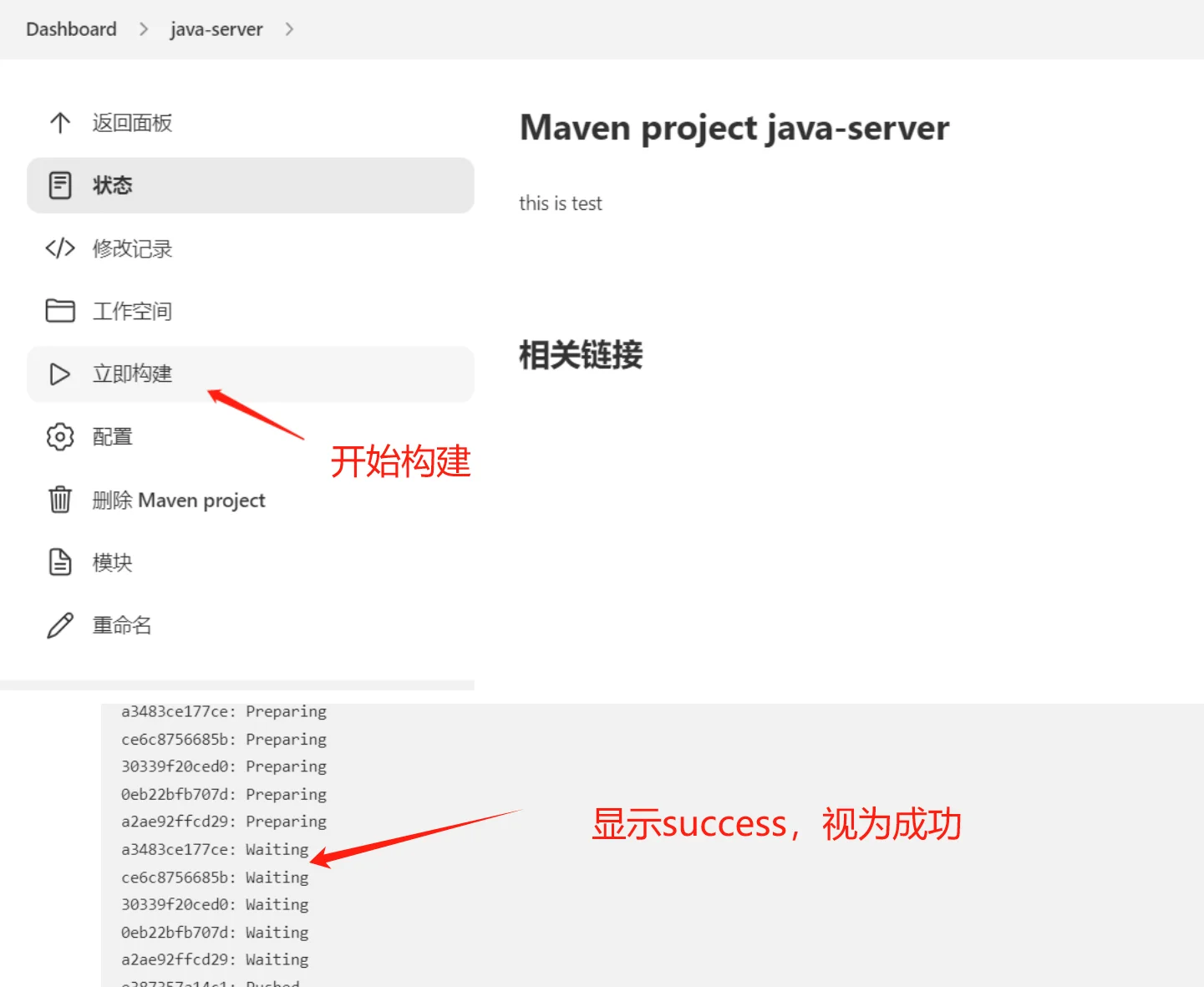Click the play icon beside 立即构建
The height and width of the screenshot is (987, 1204).
pyautogui.click(x=60, y=374)
